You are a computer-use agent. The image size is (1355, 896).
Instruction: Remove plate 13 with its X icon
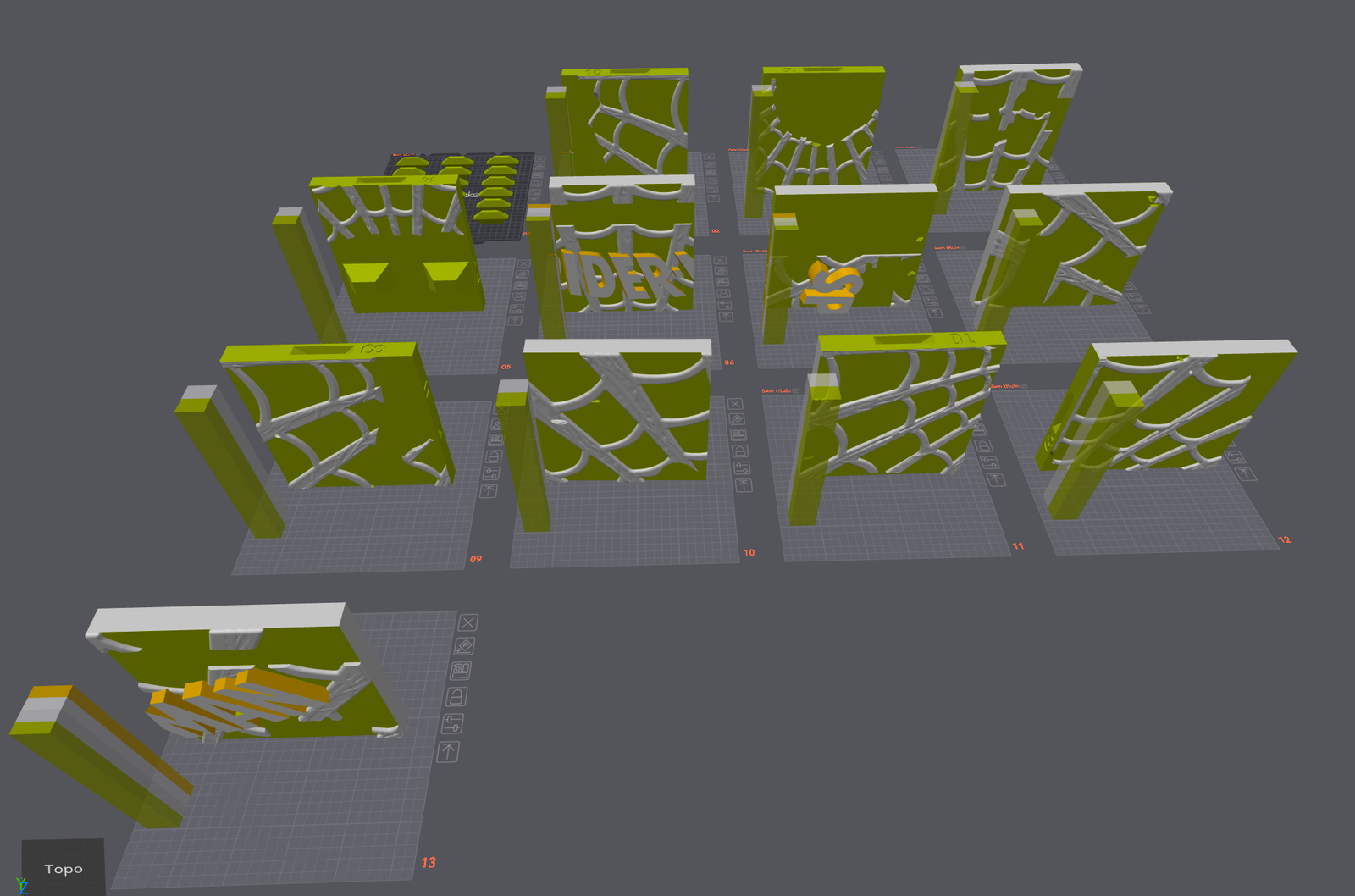(x=467, y=622)
